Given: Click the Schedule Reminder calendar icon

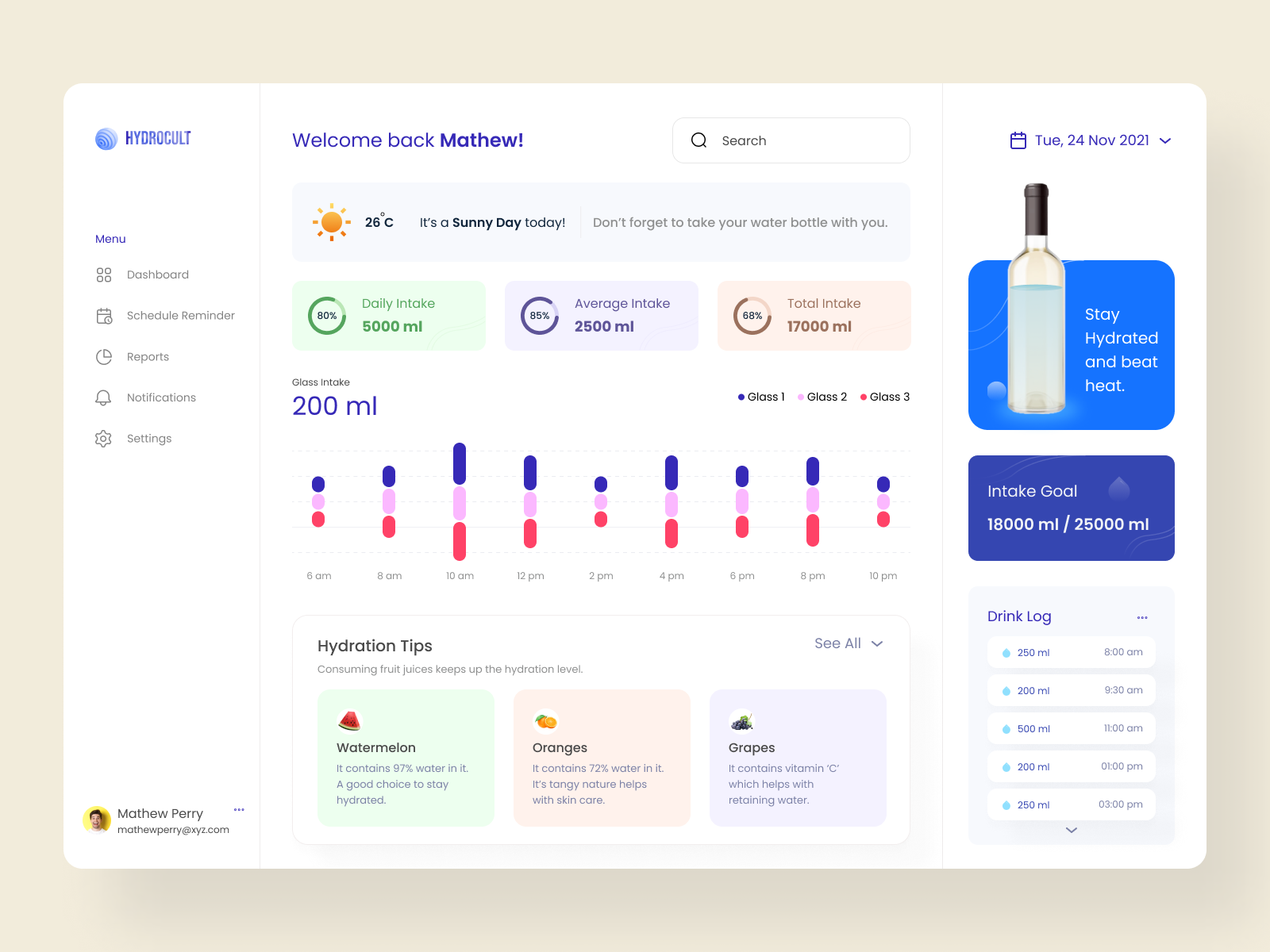Looking at the screenshot, I should [104, 316].
